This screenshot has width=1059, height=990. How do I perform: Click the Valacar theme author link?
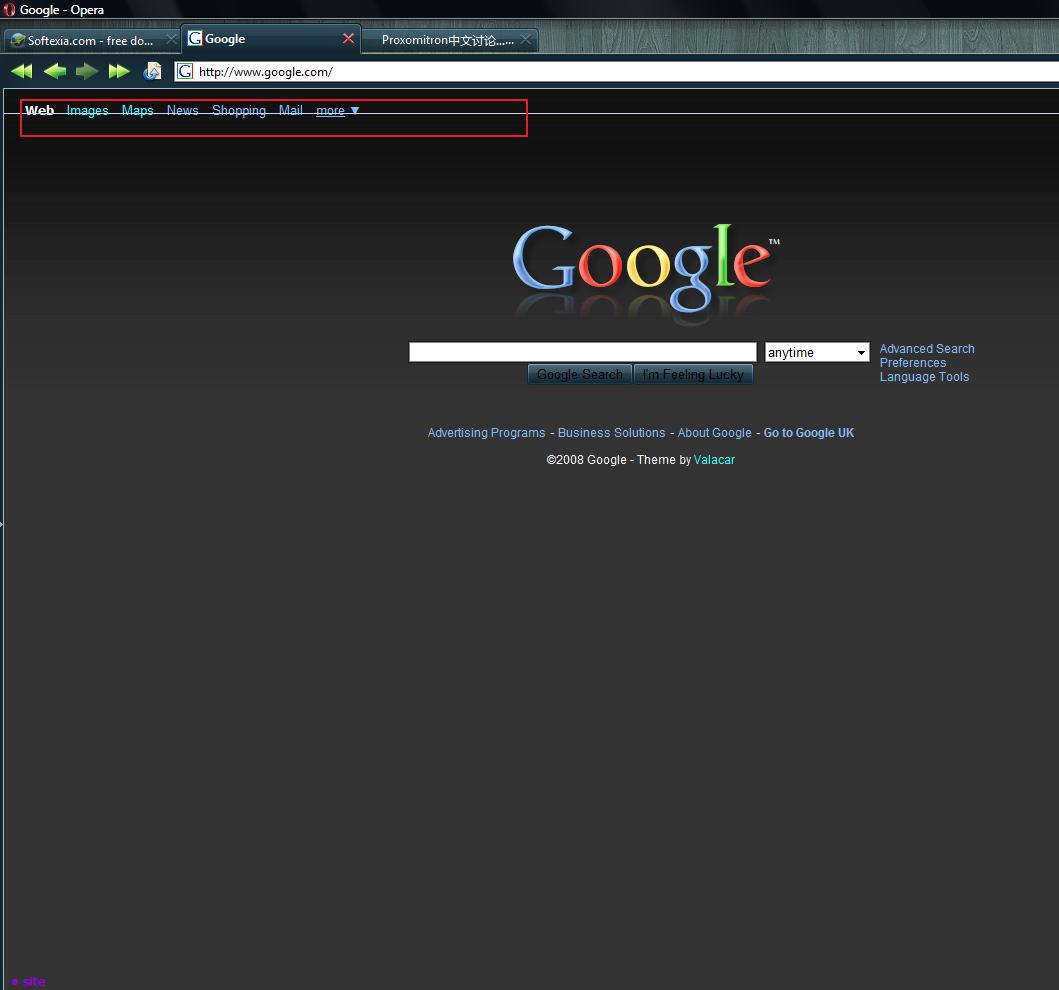tap(714, 459)
